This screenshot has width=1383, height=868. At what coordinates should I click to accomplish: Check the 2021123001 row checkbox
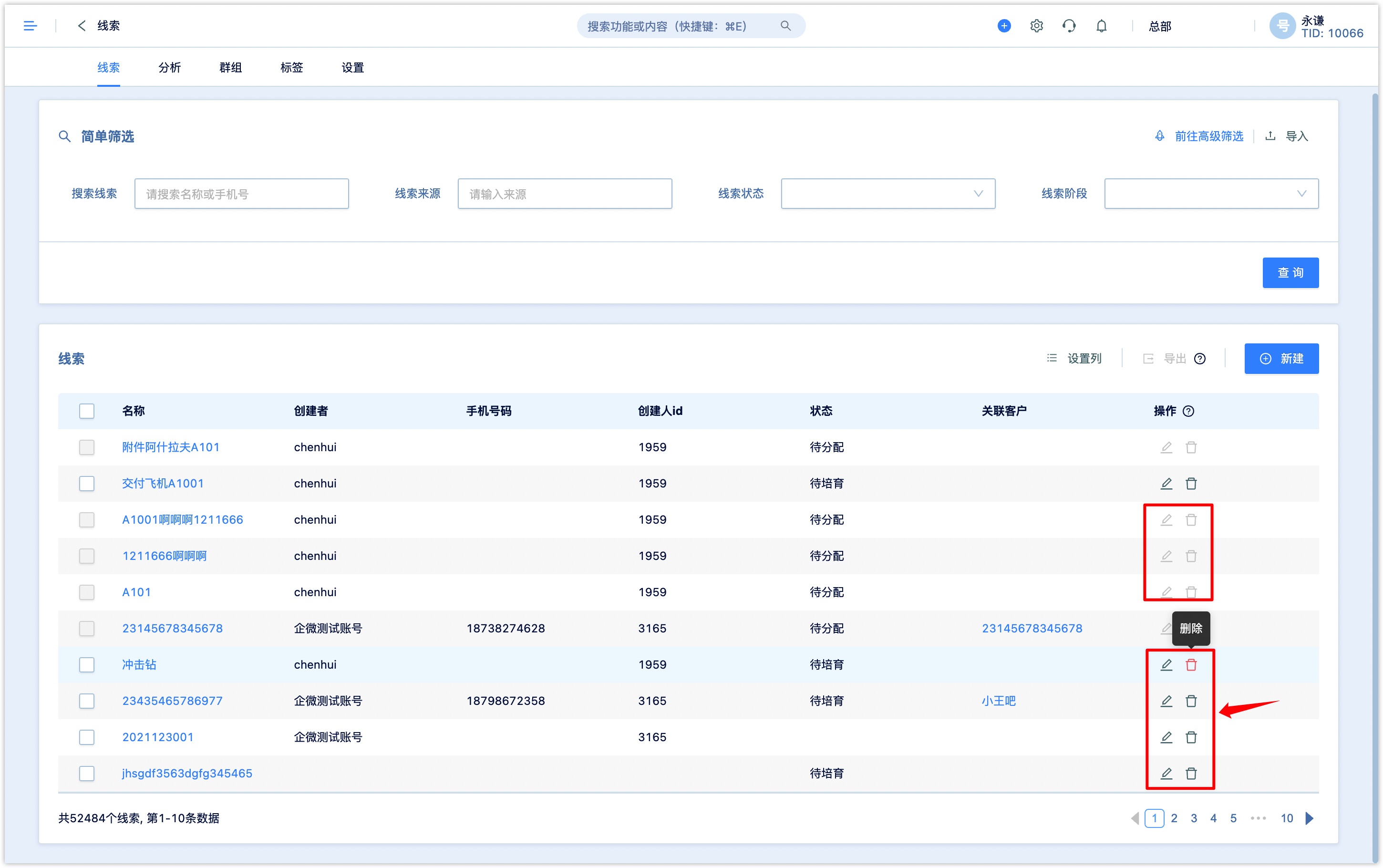(x=87, y=737)
